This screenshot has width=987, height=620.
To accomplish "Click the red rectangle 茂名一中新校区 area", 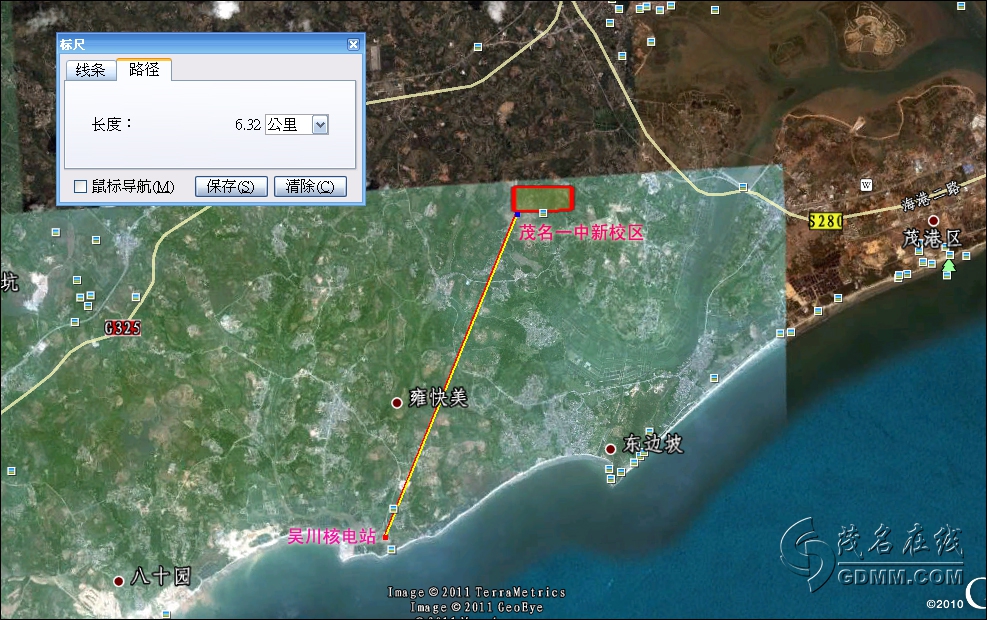I will (542, 198).
